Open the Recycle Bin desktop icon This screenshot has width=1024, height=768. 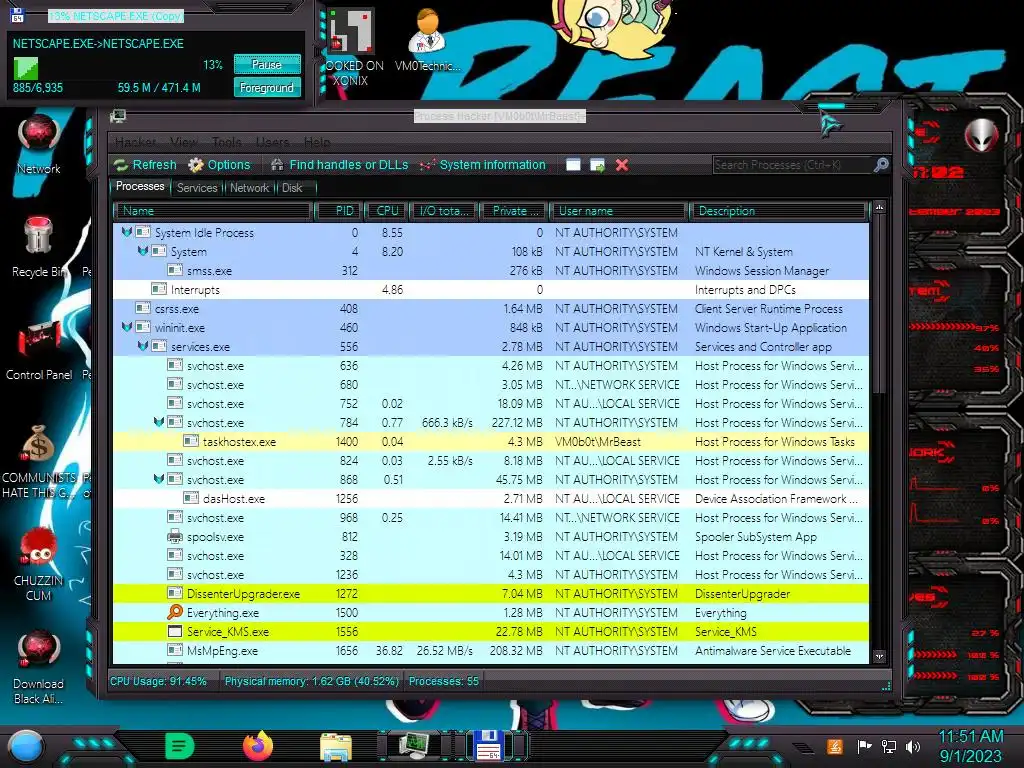(39, 248)
